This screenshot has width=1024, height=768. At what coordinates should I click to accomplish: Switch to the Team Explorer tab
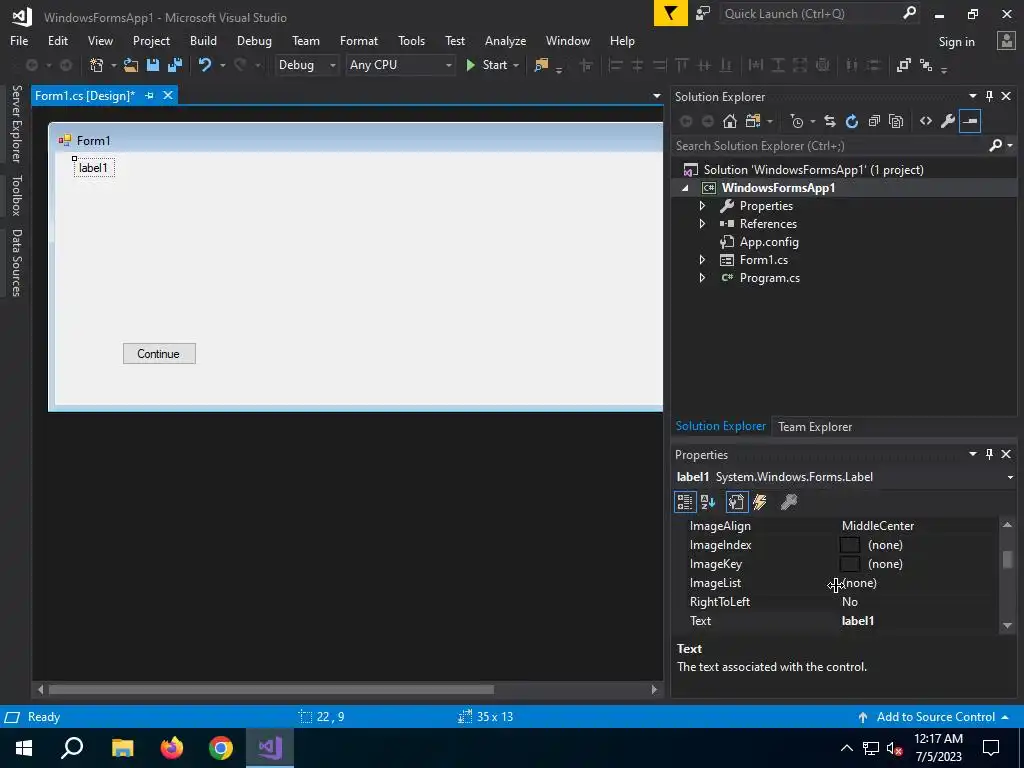815,426
